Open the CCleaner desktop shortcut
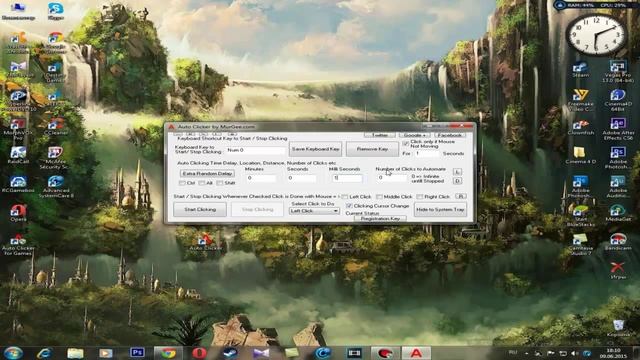Screen dimensions: 640x360 click(56, 126)
